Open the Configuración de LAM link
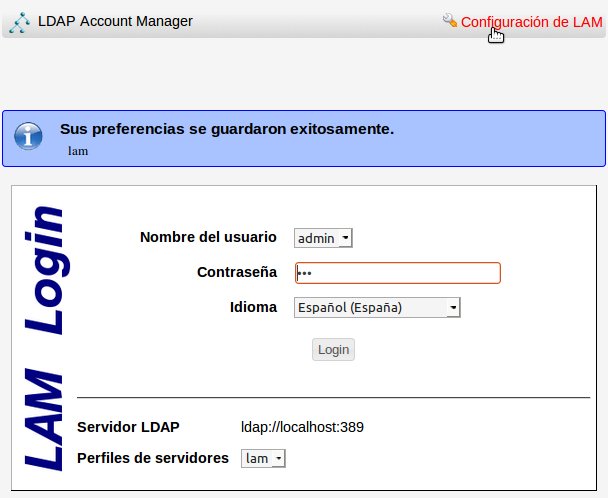Image resolution: width=608 pixels, height=498 pixels. coord(531,22)
